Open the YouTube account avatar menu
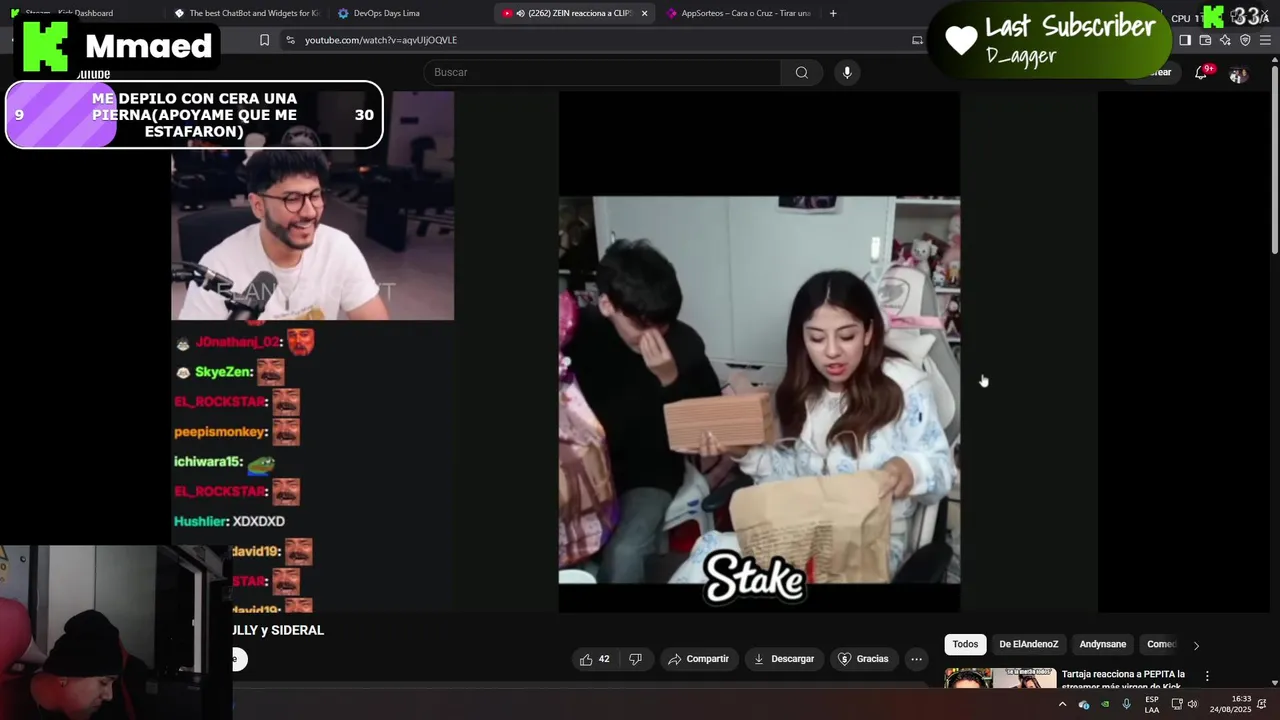The width and height of the screenshot is (1280, 720). click(1238, 74)
